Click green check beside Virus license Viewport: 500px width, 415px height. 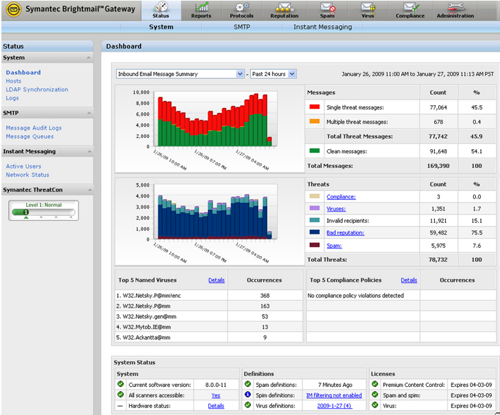coord(375,405)
